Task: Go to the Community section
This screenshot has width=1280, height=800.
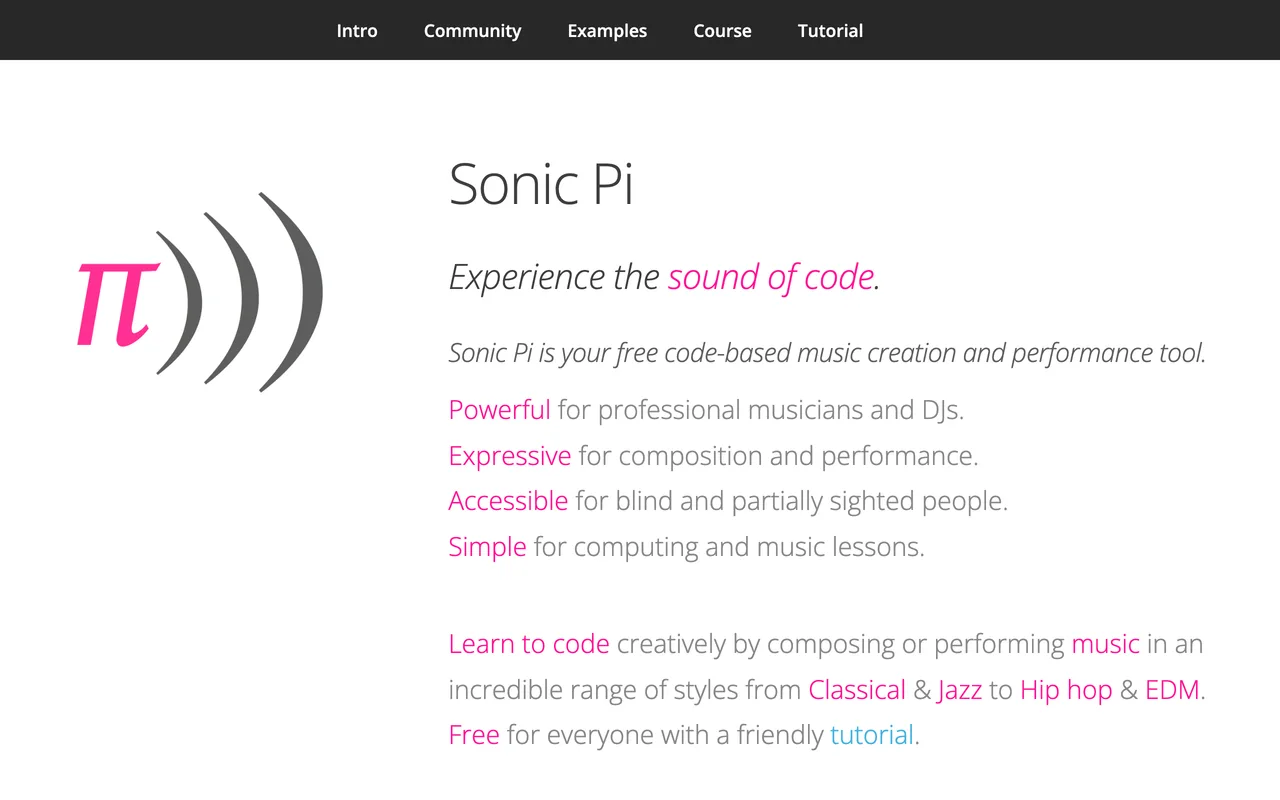Action: (x=472, y=31)
